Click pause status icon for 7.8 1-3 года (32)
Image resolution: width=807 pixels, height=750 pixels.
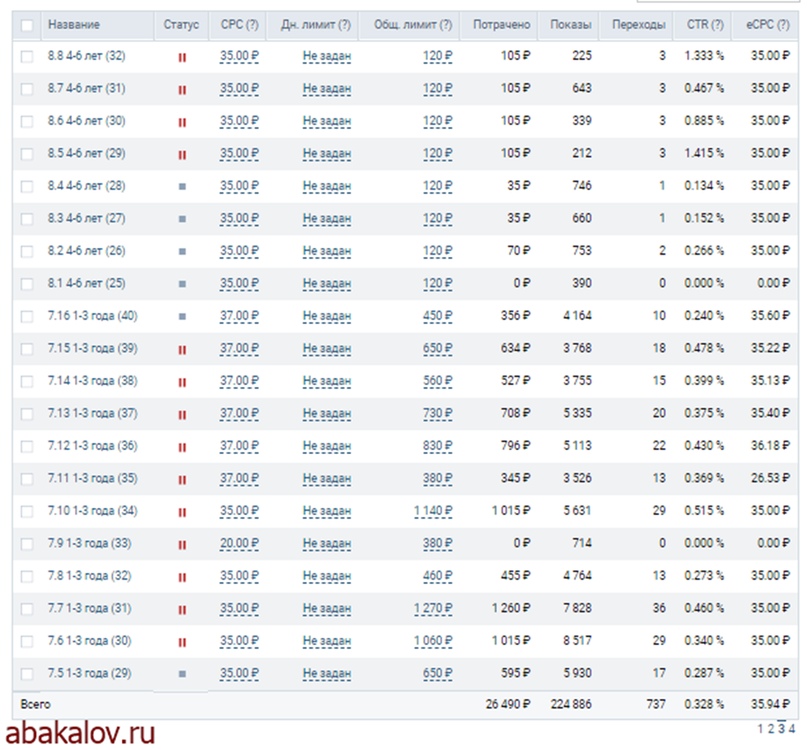(x=182, y=578)
